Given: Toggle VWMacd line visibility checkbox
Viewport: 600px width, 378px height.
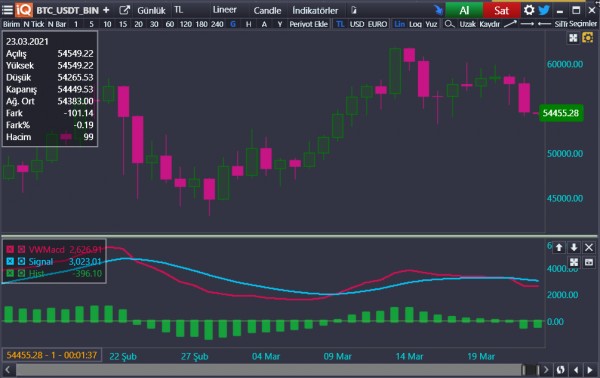Looking at the screenshot, I should click(x=10, y=249).
